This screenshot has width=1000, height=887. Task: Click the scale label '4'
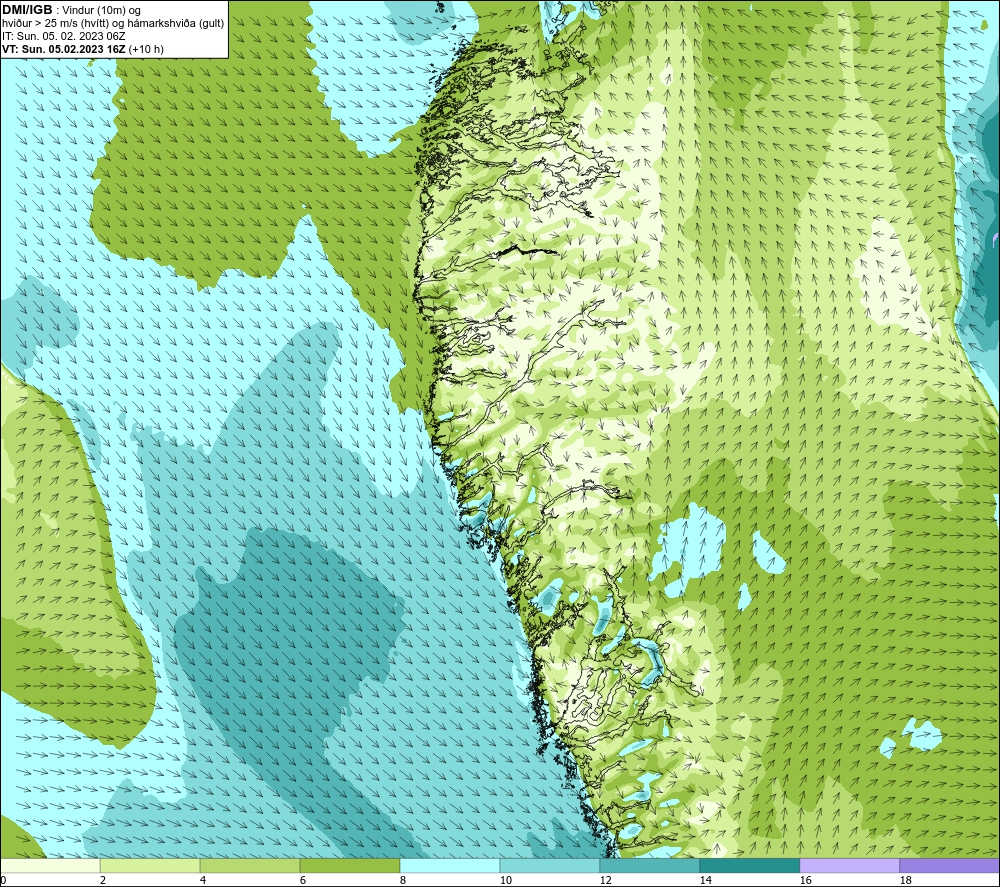pyautogui.click(x=203, y=880)
